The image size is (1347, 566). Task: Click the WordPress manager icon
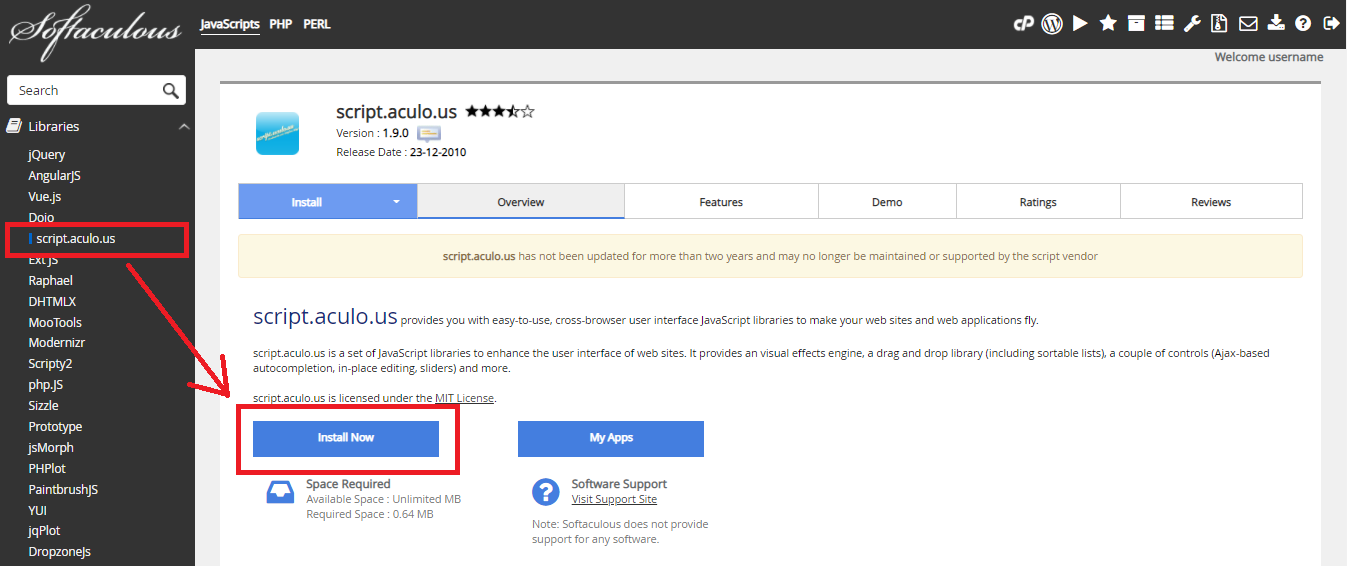tap(1051, 24)
